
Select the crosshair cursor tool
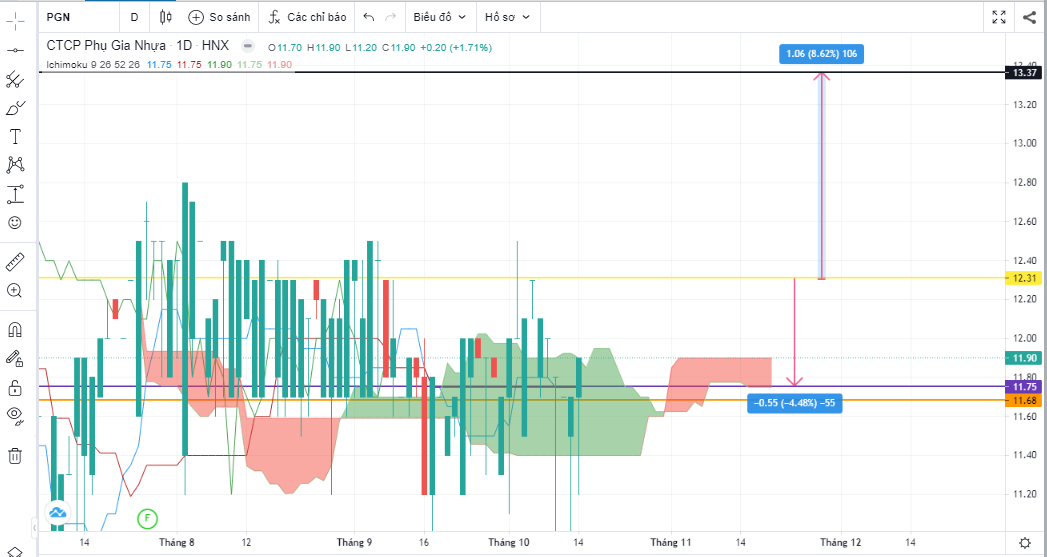pos(15,18)
